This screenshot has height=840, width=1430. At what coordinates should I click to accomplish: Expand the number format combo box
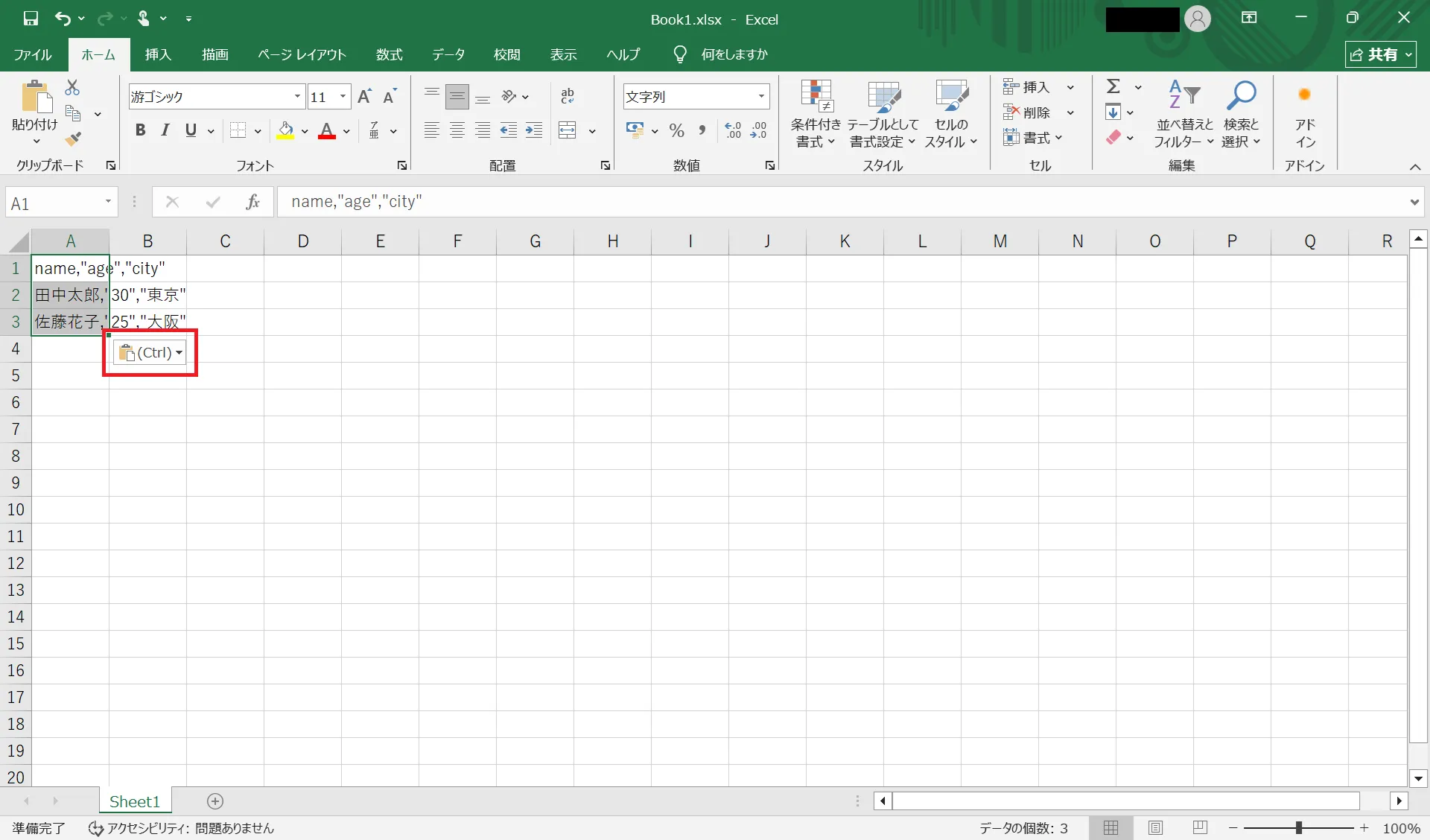click(761, 97)
